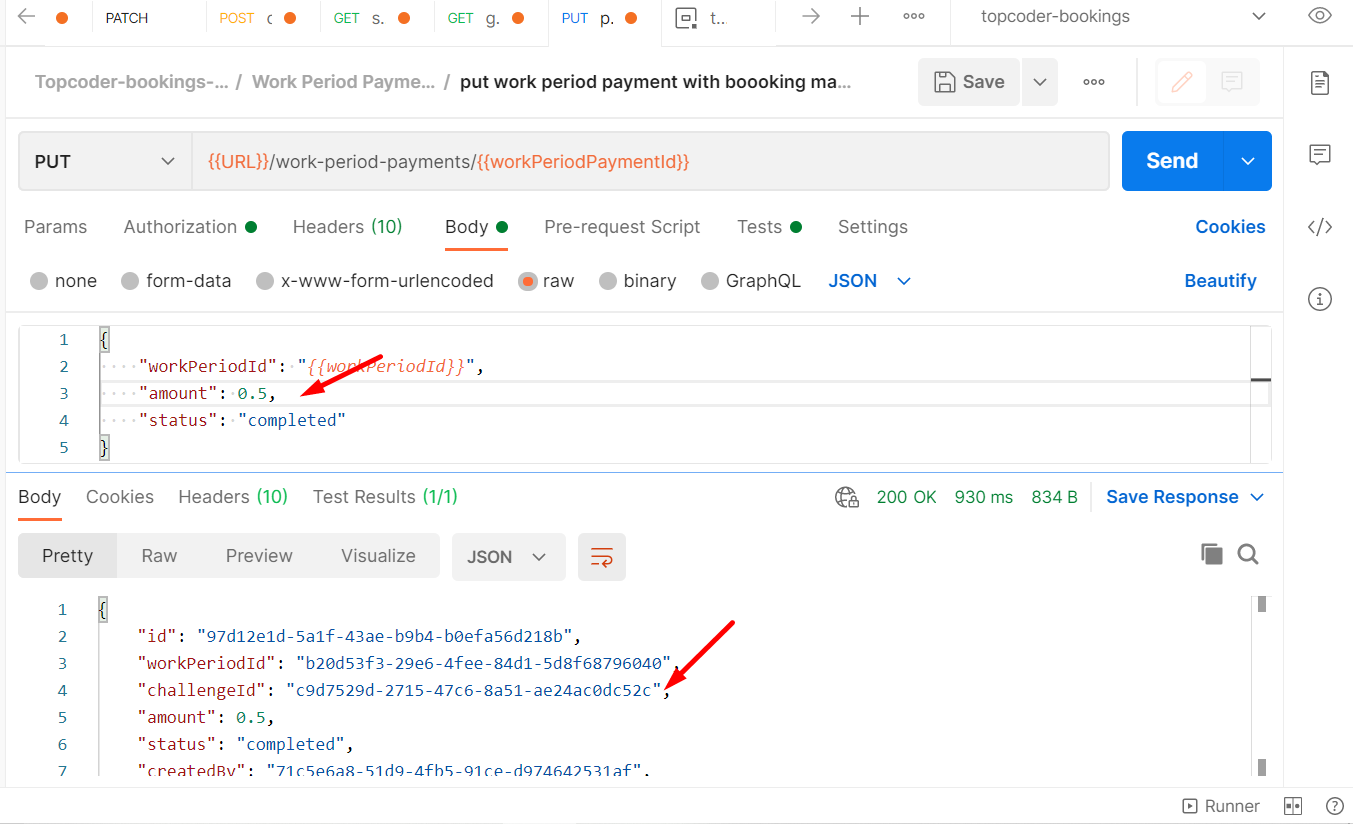1353x824 pixels.
Task: Switch to the Raw response view
Action: (x=158, y=556)
